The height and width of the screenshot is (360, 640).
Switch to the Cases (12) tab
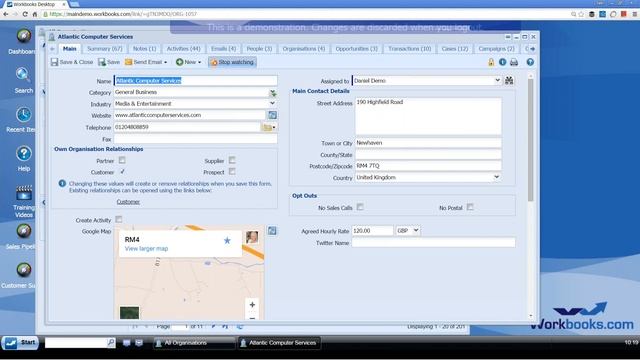pyautogui.click(x=455, y=49)
